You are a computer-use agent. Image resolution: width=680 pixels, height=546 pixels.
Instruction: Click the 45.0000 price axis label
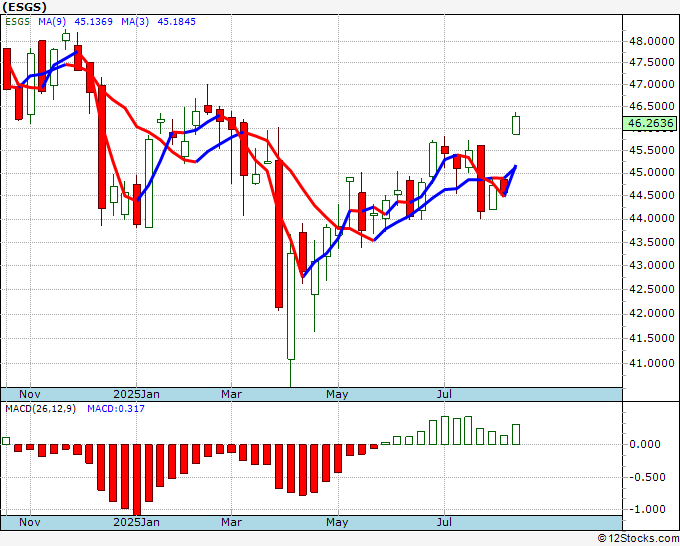pyautogui.click(x=651, y=173)
